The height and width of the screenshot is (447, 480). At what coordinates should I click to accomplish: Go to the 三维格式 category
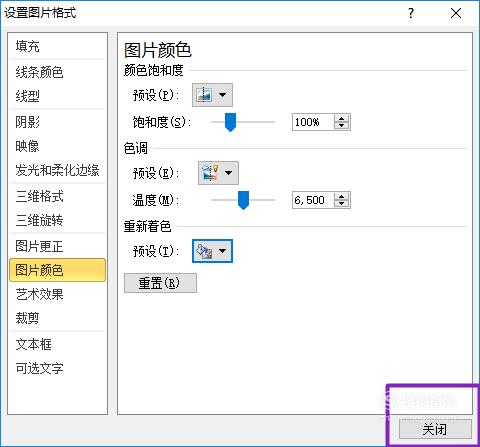[x=57, y=196]
